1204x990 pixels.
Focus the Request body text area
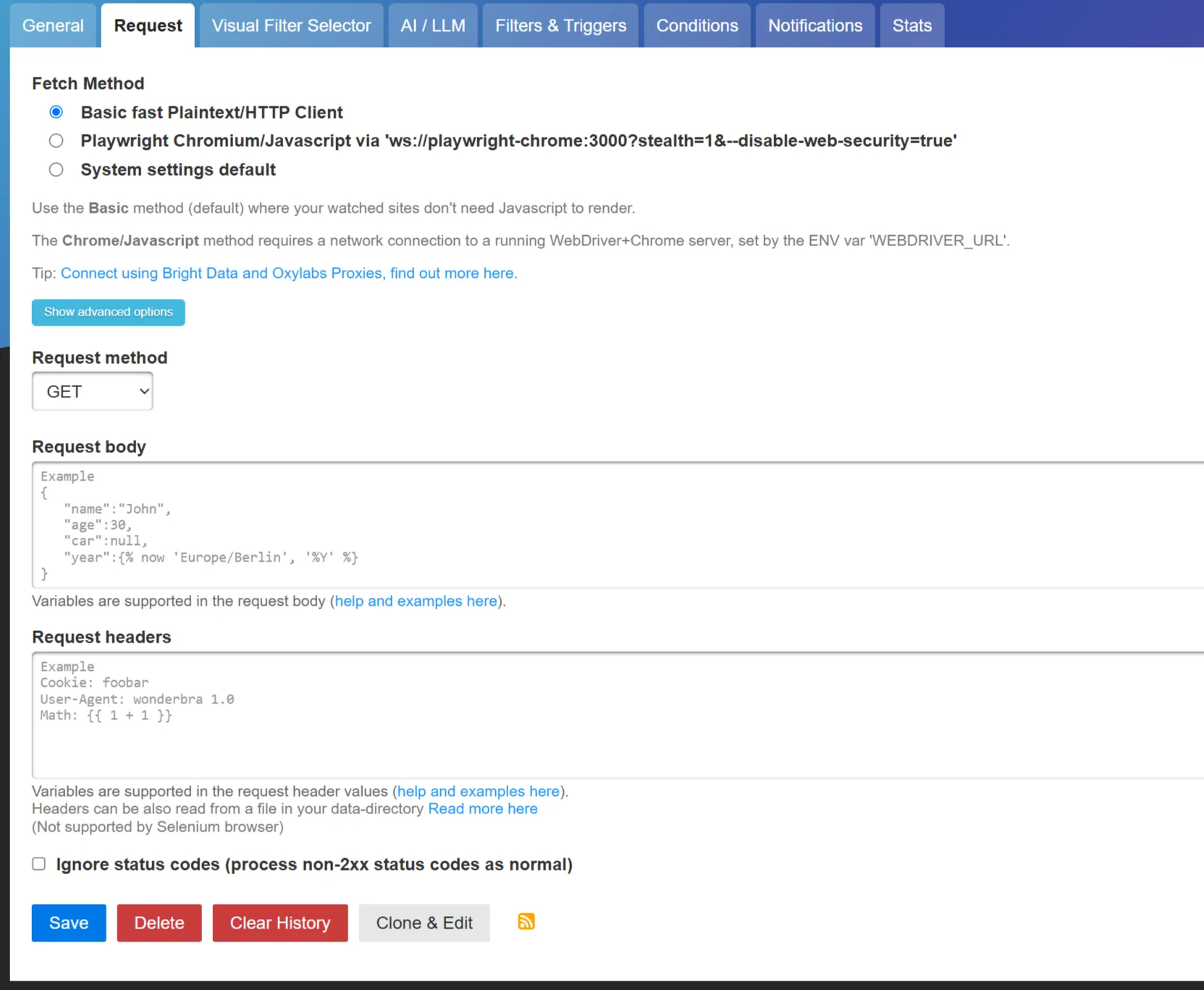click(x=618, y=525)
